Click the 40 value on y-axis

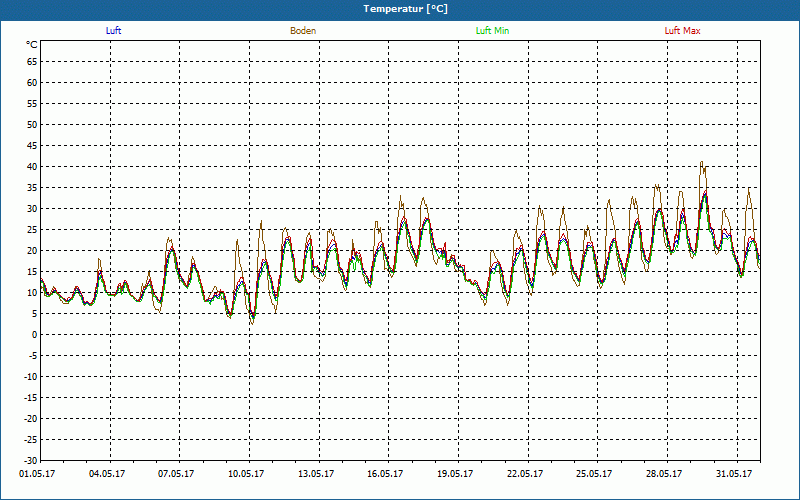[x=32, y=167]
